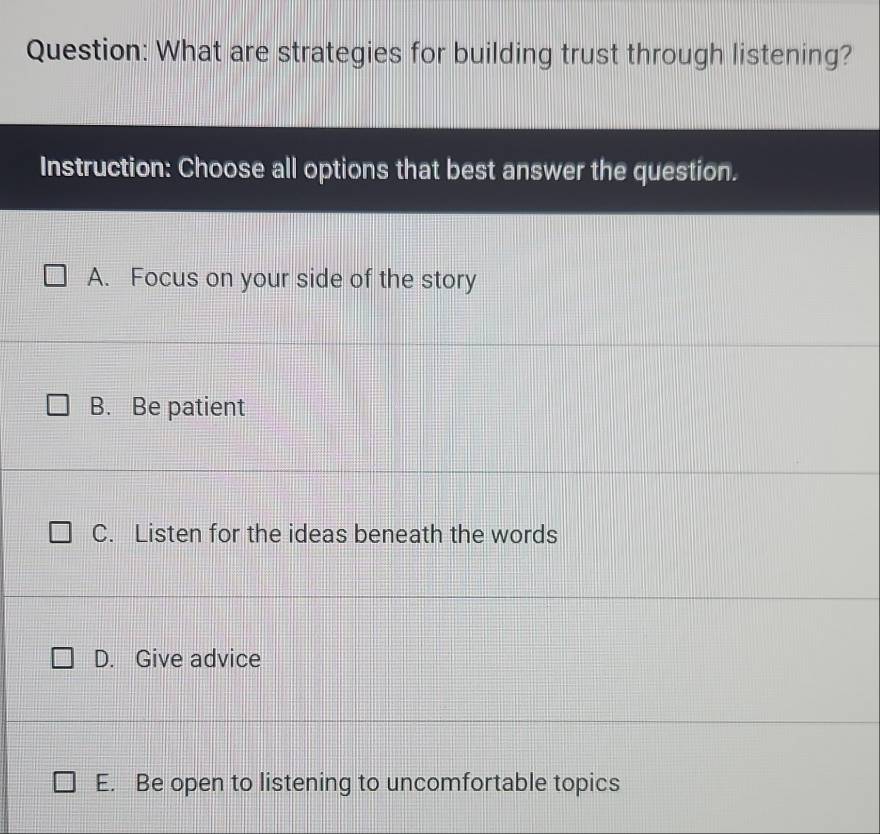Click the dark instruction header bar
880x834 pixels.
click(440, 168)
